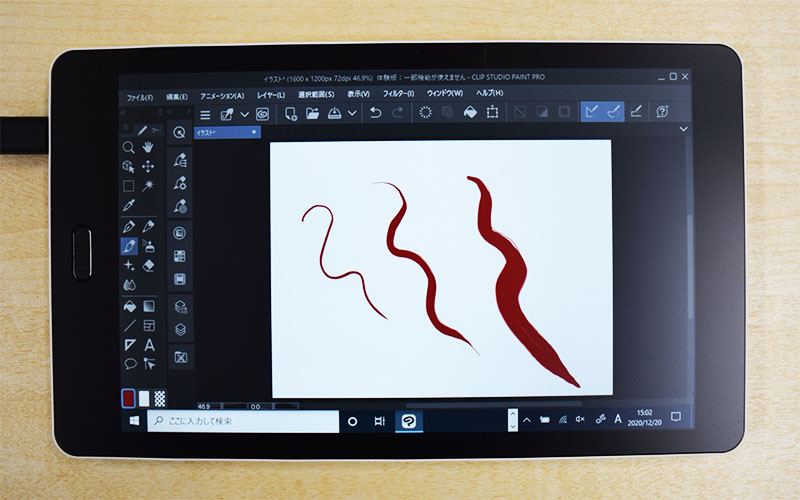800x500 pixels.
Task: Select the Blend tool
Action: [129, 285]
